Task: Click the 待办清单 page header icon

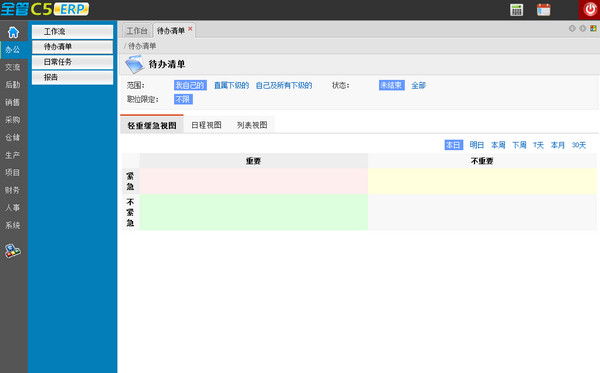Action: 134,64
